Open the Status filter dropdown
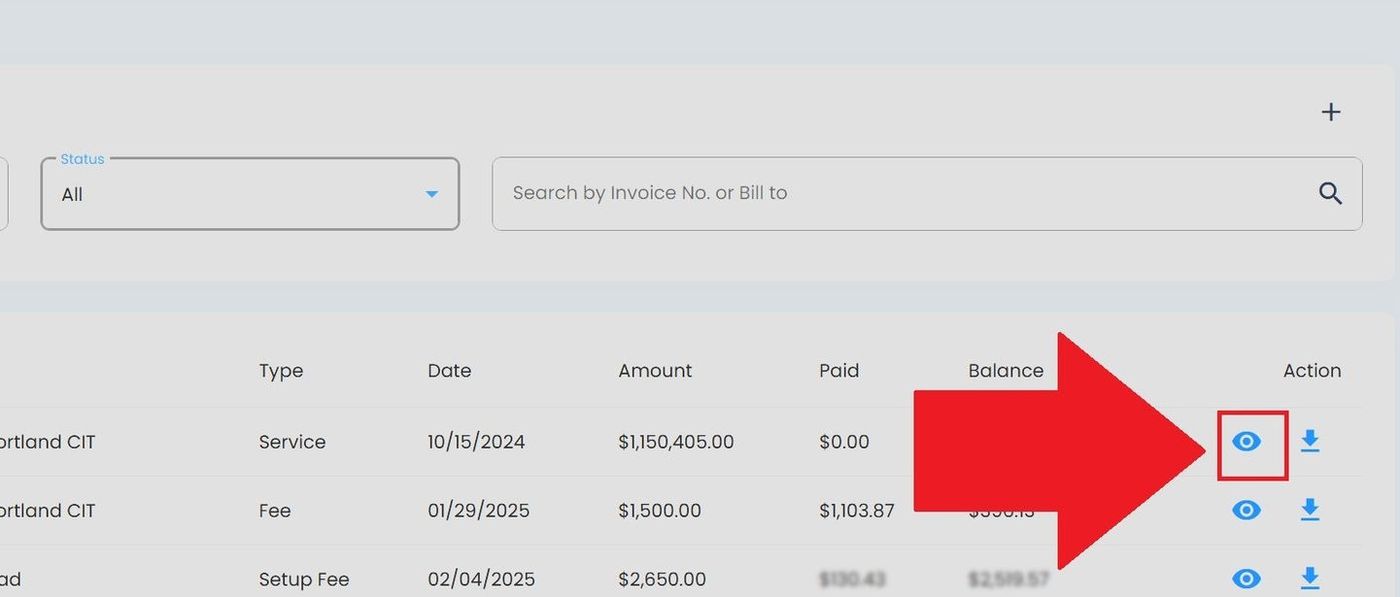This screenshot has width=1400, height=597. 249,194
